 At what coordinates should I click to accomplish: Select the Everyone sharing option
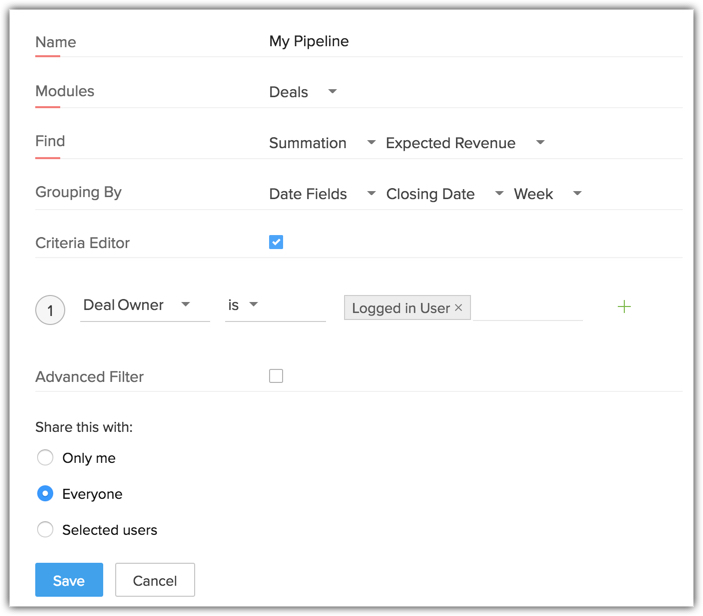(45, 494)
